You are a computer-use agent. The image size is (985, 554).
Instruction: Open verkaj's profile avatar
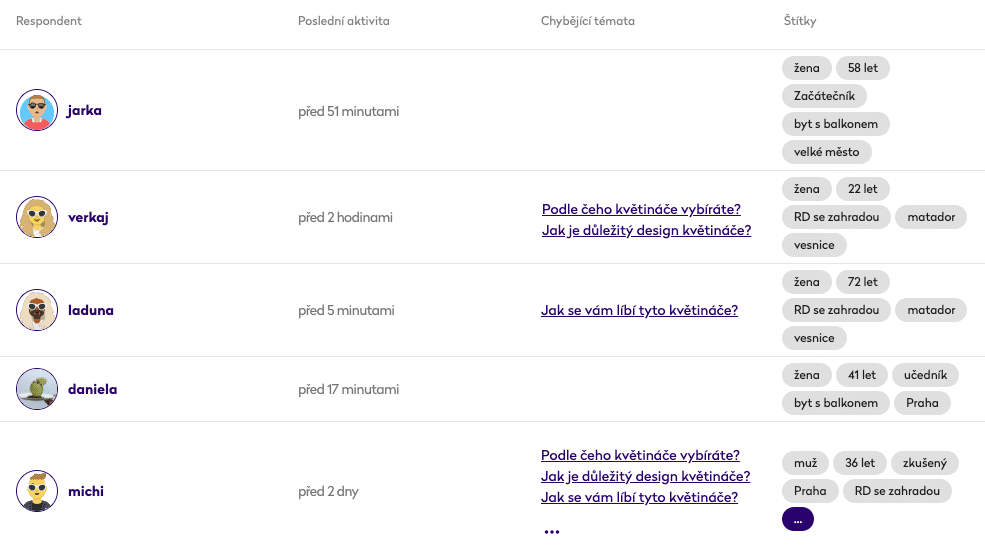tap(37, 217)
